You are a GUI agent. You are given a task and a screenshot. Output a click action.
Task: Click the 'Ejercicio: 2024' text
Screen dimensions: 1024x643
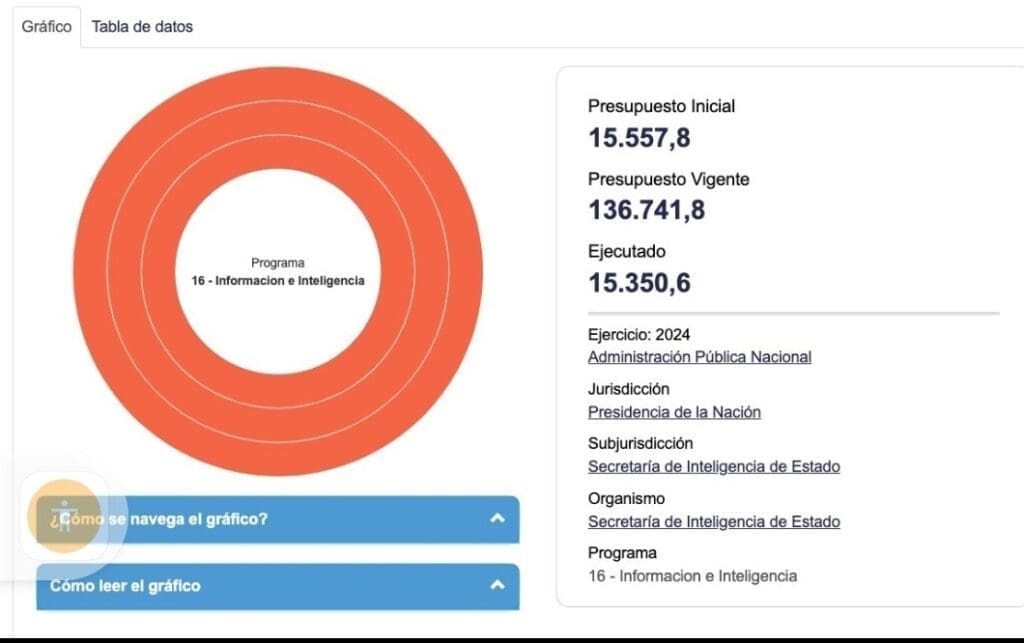639,335
